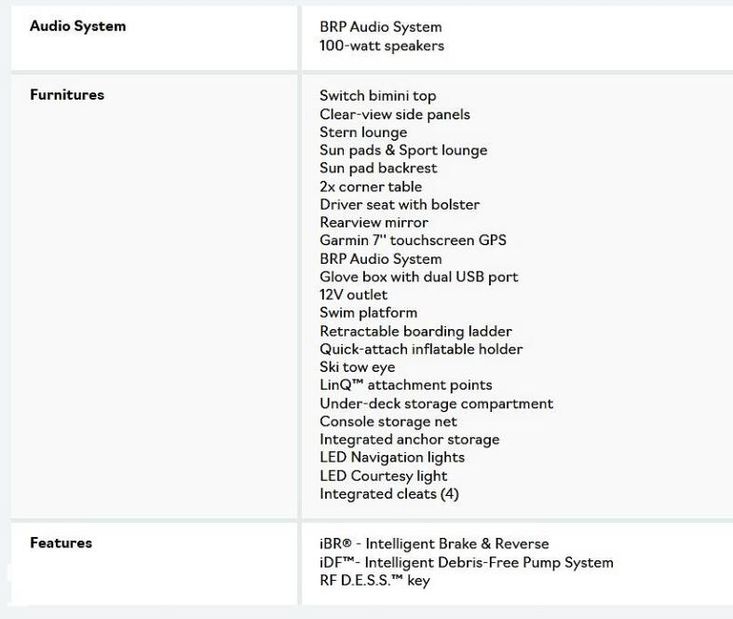
Task: Click Clear-view side panels line
Action: coord(395,114)
